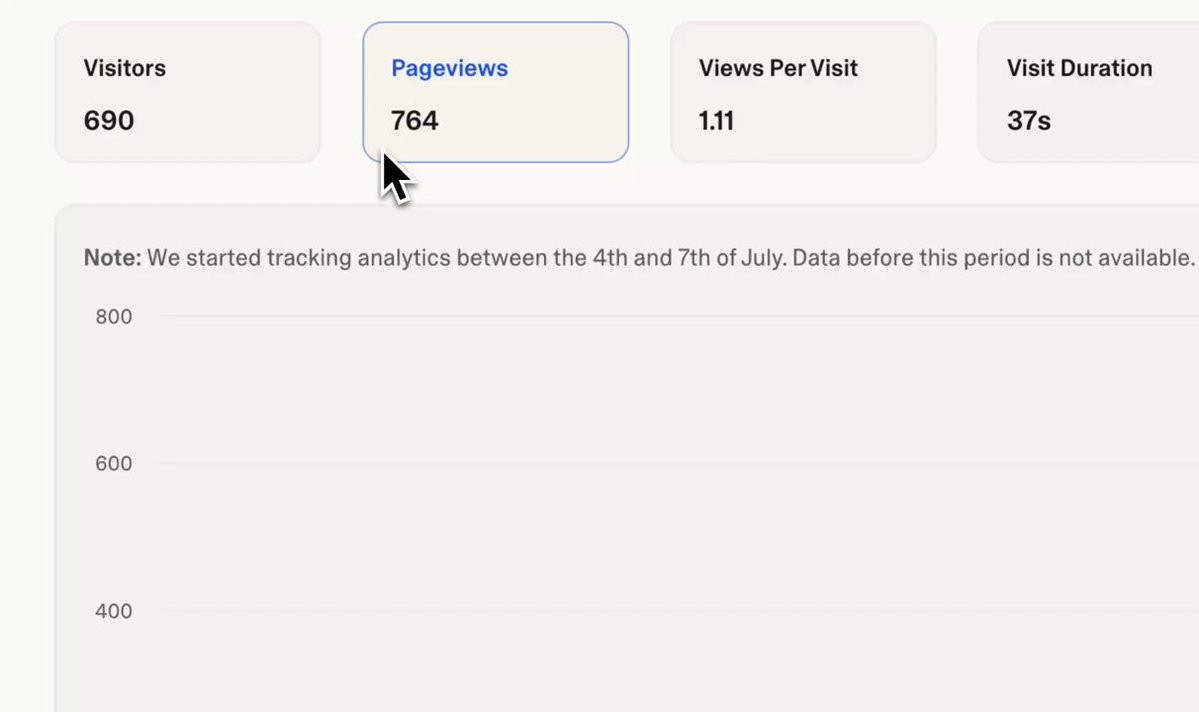Click the 400 y-axis label
The image size is (1199, 712).
[113, 611]
